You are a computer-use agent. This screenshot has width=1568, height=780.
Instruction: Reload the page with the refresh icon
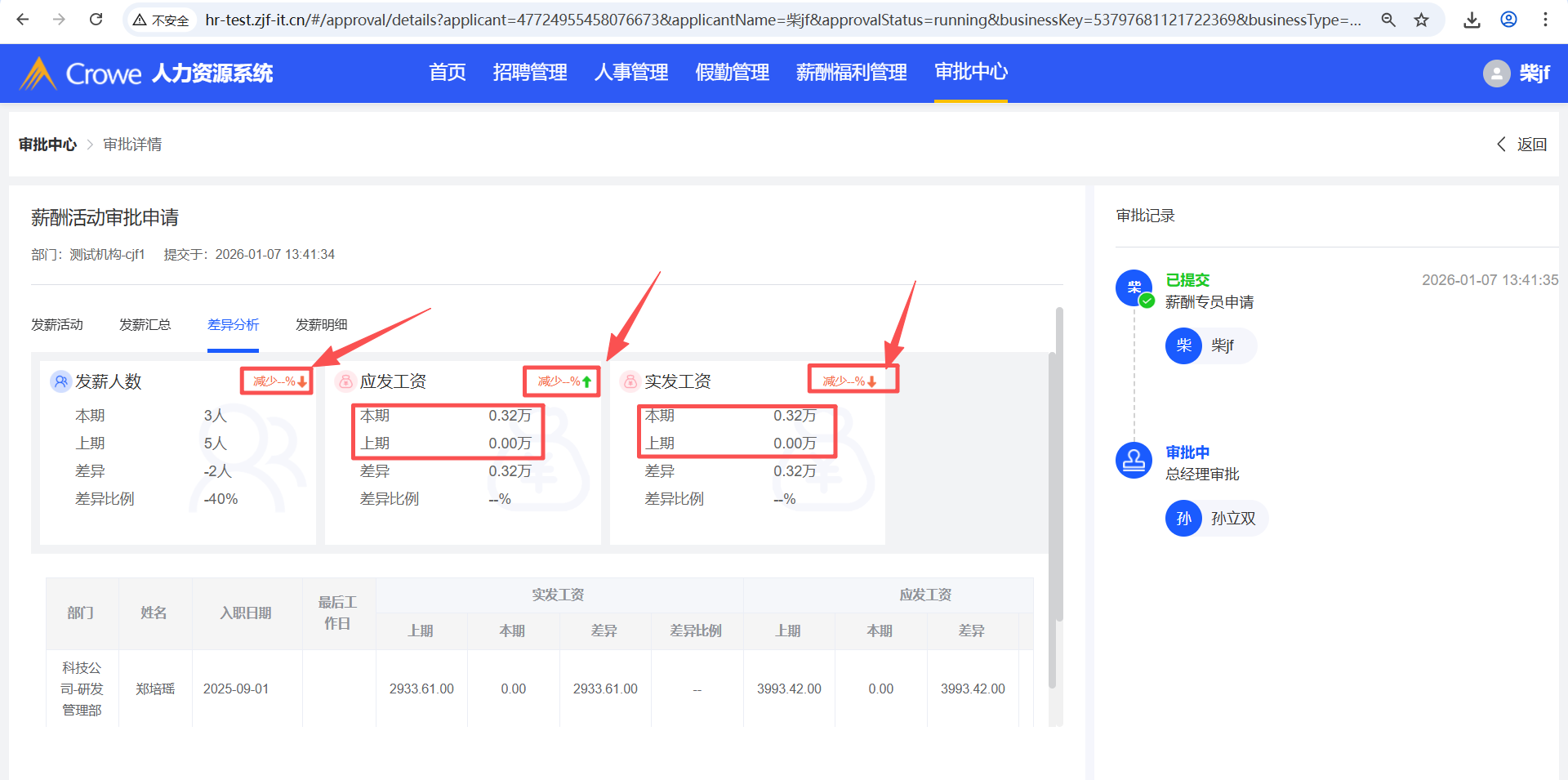pos(96,20)
